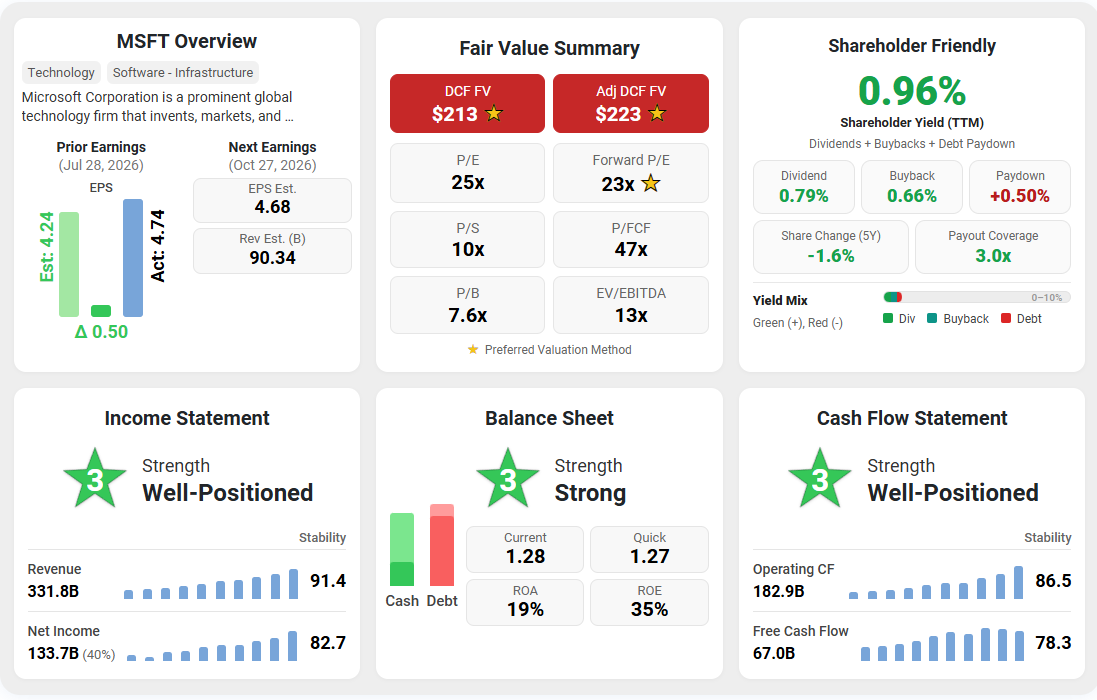Click the small green EPS delta bar
This screenshot has height=700, width=1097.
pyautogui.click(x=101, y=311)
